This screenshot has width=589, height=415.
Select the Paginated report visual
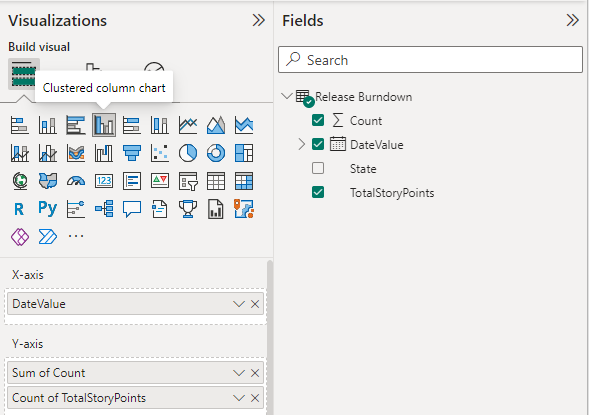tap(216, 209)
